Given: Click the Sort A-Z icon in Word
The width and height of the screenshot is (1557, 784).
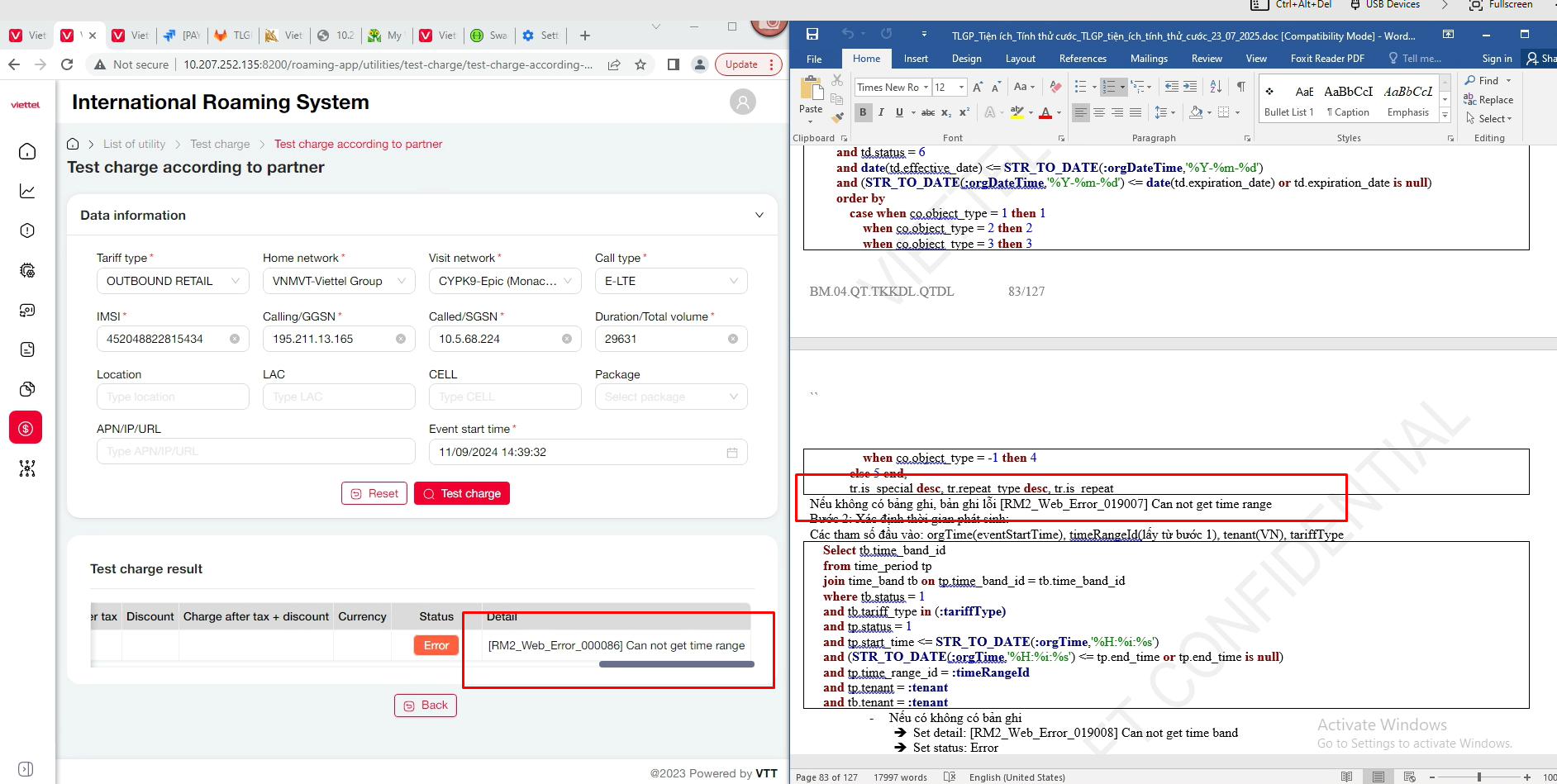Looking at the screenshot, I should tap(1216, 87).
